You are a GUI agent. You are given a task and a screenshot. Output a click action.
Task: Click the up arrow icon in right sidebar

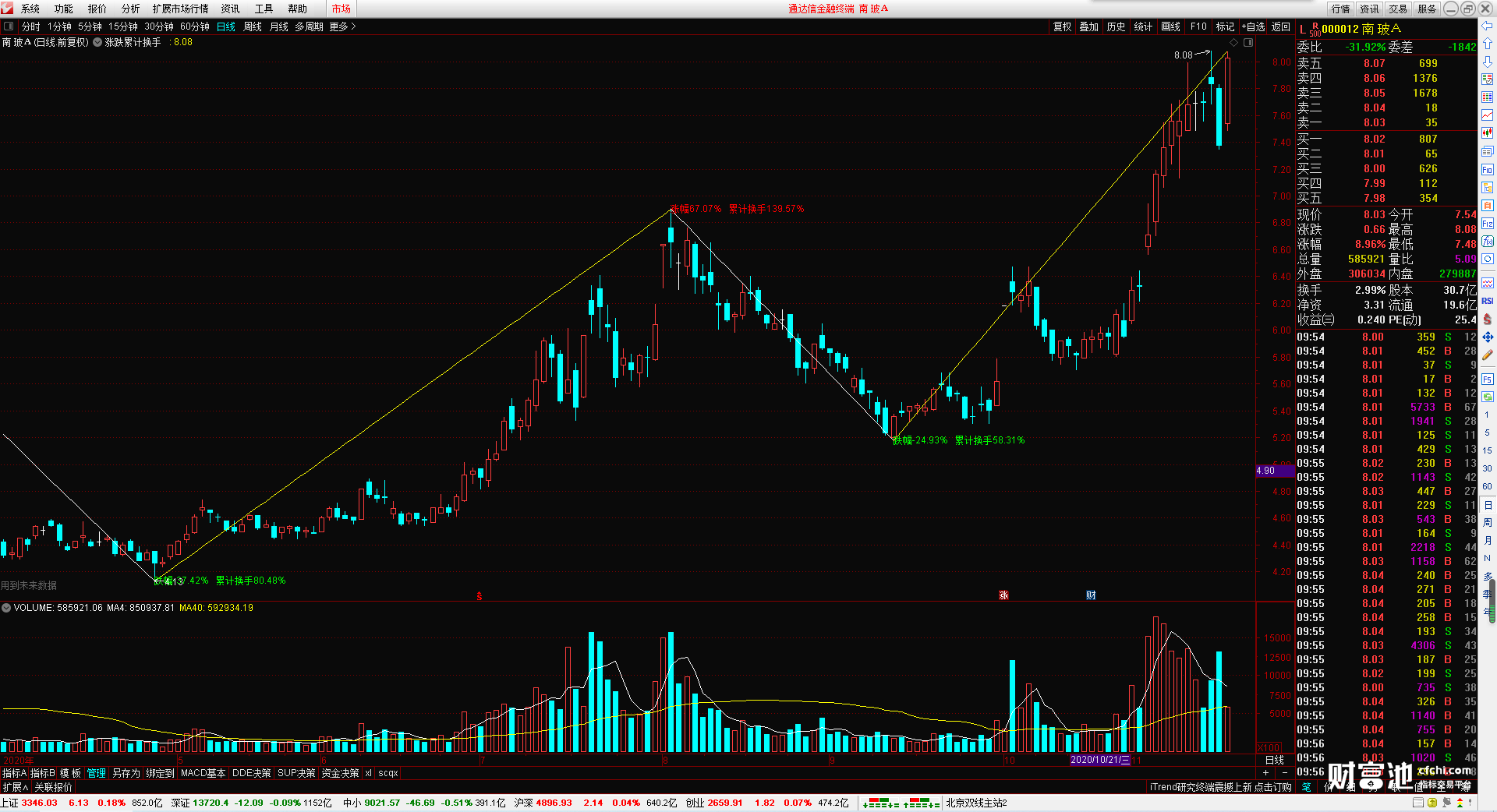pyautogui.click(x=1488, y=44)
